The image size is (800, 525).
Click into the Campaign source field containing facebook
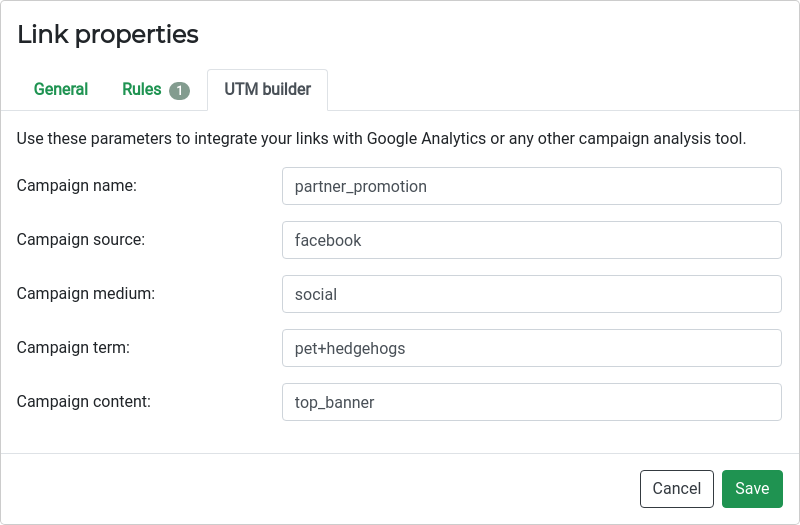point(532,240)
